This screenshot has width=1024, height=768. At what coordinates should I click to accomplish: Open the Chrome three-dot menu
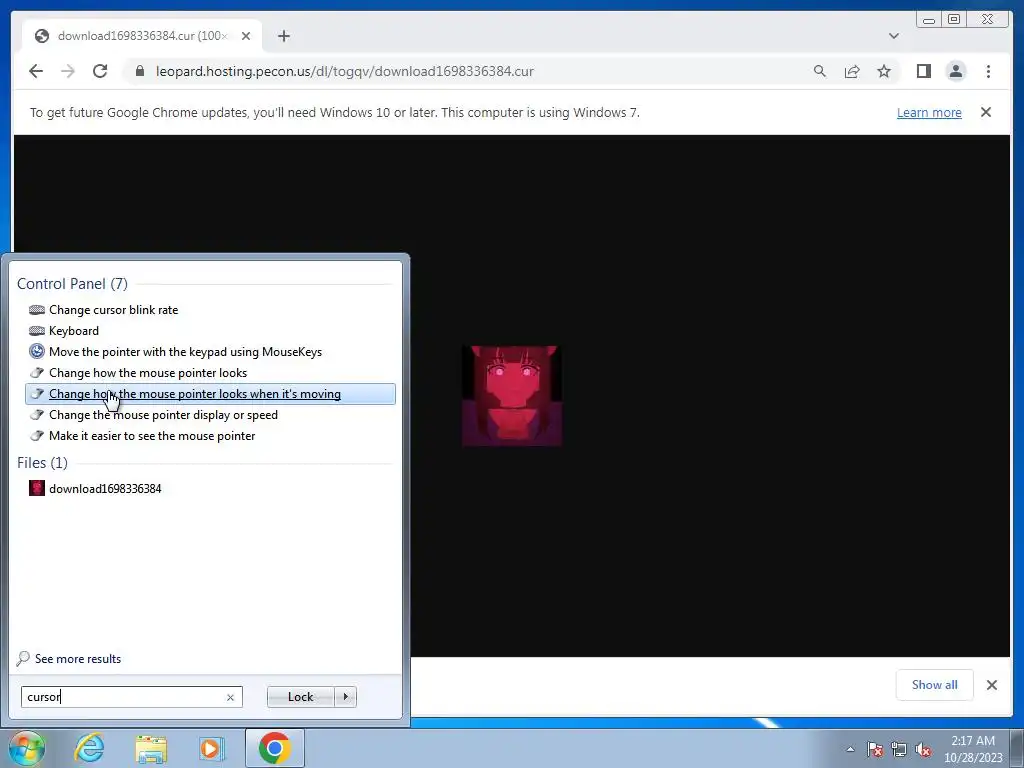click(988, 71)
